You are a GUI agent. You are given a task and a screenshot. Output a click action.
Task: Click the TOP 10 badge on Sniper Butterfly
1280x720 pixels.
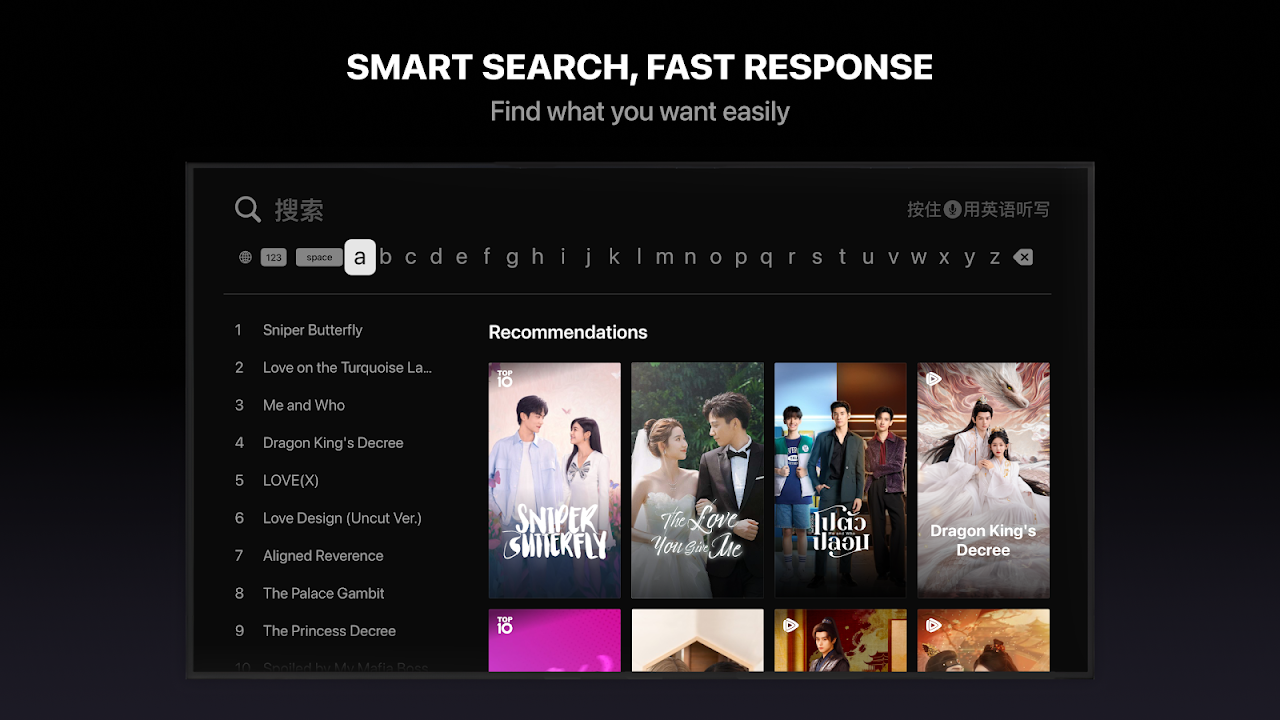(504, 379)
